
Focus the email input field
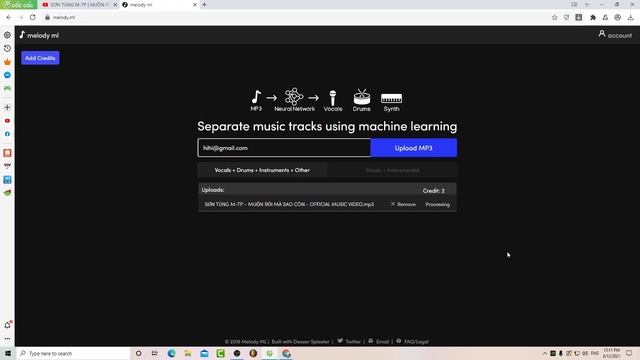coord(284,148)
